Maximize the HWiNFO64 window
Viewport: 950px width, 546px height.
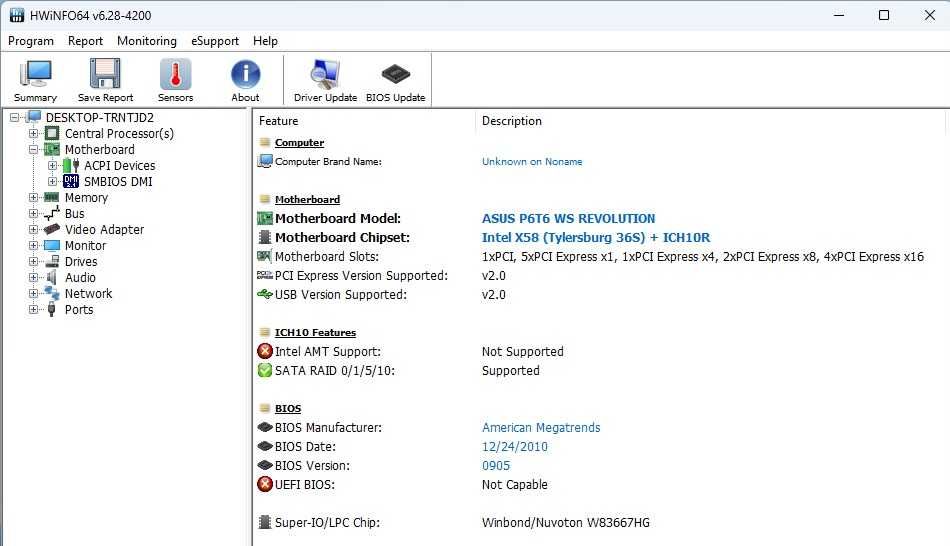(884, 15)
